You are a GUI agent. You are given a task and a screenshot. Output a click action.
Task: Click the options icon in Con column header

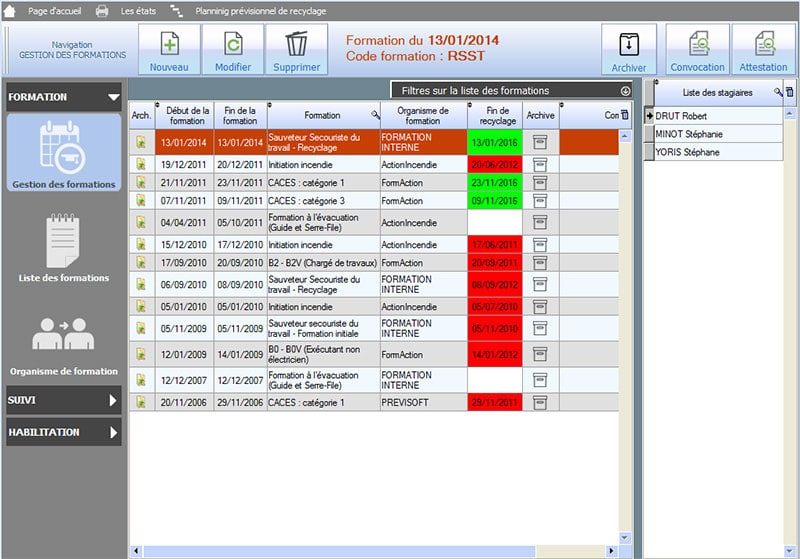624,115
